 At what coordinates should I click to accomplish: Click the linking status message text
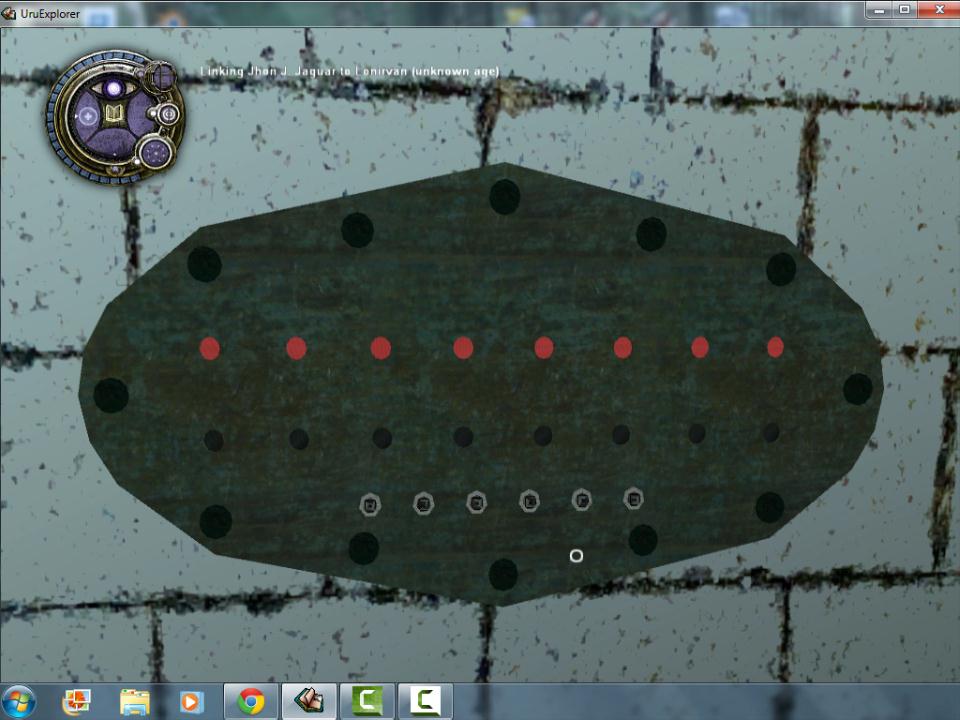[350, 72]
